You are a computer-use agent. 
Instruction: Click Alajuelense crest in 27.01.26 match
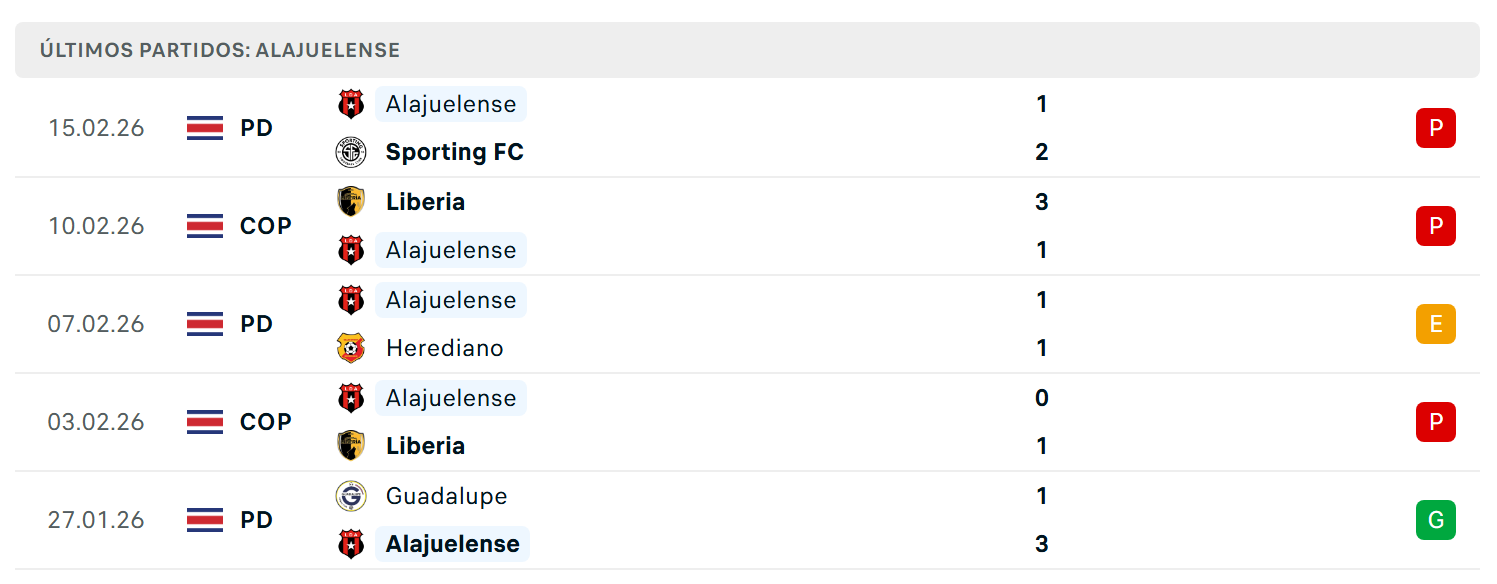351,544
